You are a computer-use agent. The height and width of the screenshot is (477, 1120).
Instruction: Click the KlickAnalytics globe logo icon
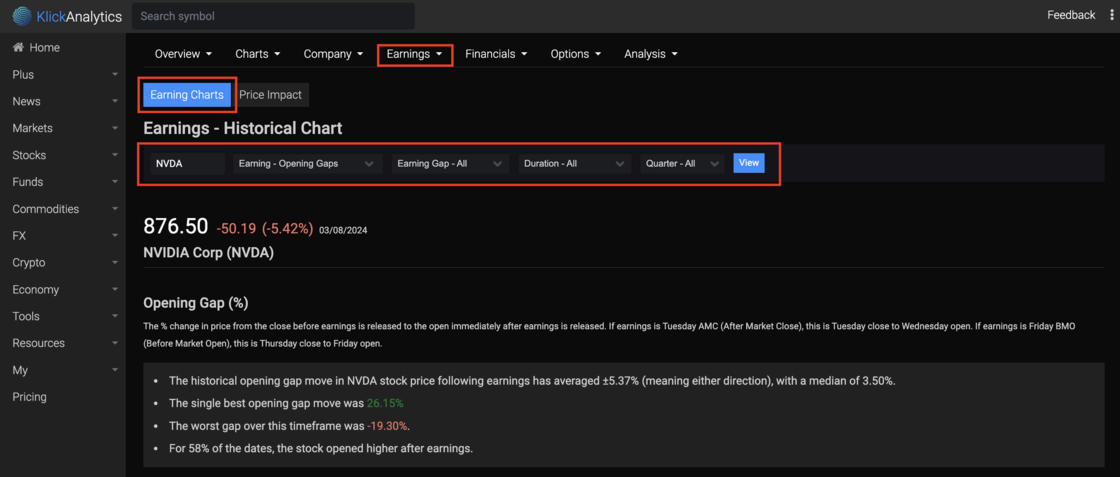(x=22, y=16)
